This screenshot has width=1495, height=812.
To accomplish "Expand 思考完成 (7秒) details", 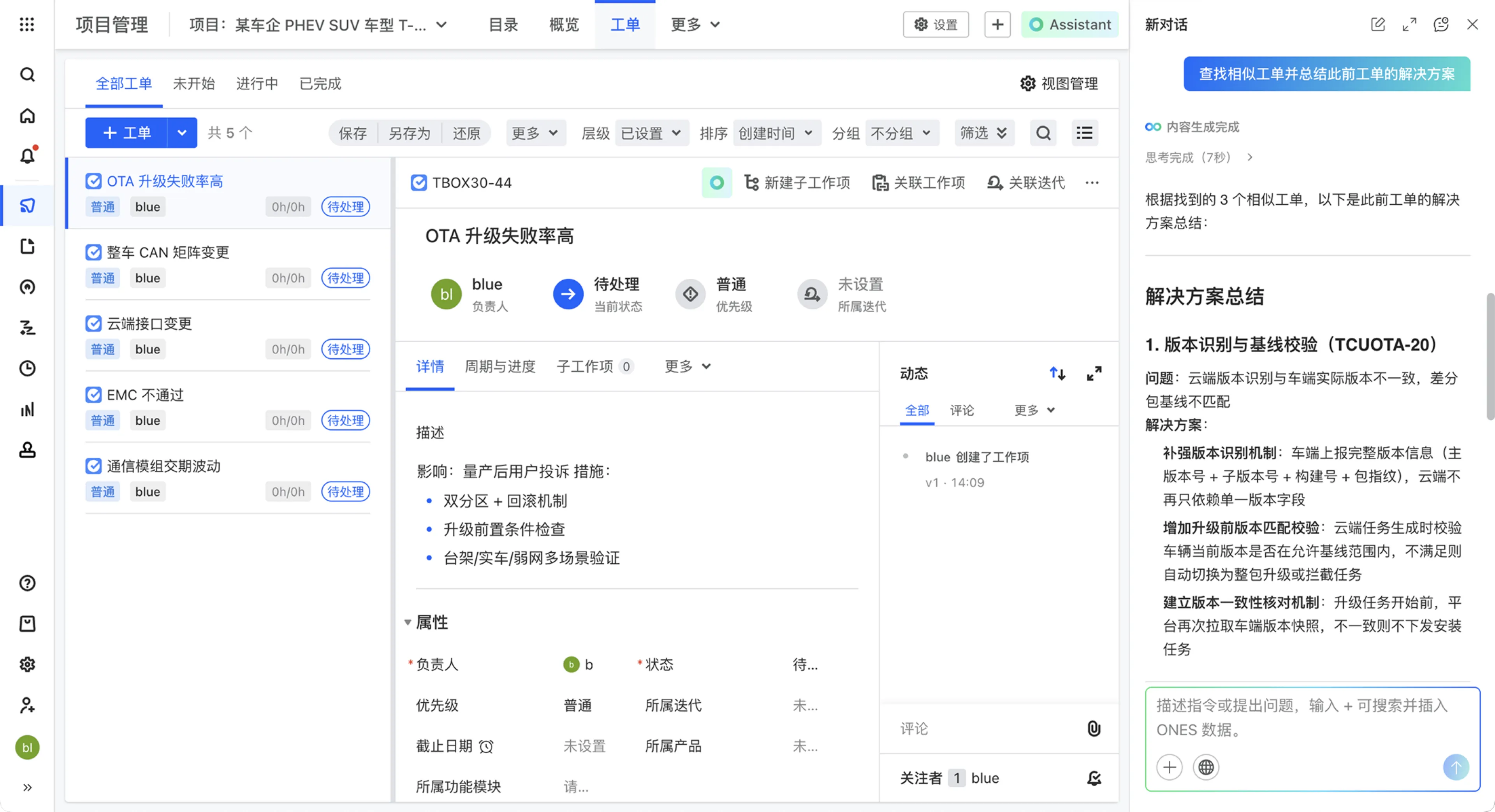I will pyautogui.click(x=1249, y=157).
